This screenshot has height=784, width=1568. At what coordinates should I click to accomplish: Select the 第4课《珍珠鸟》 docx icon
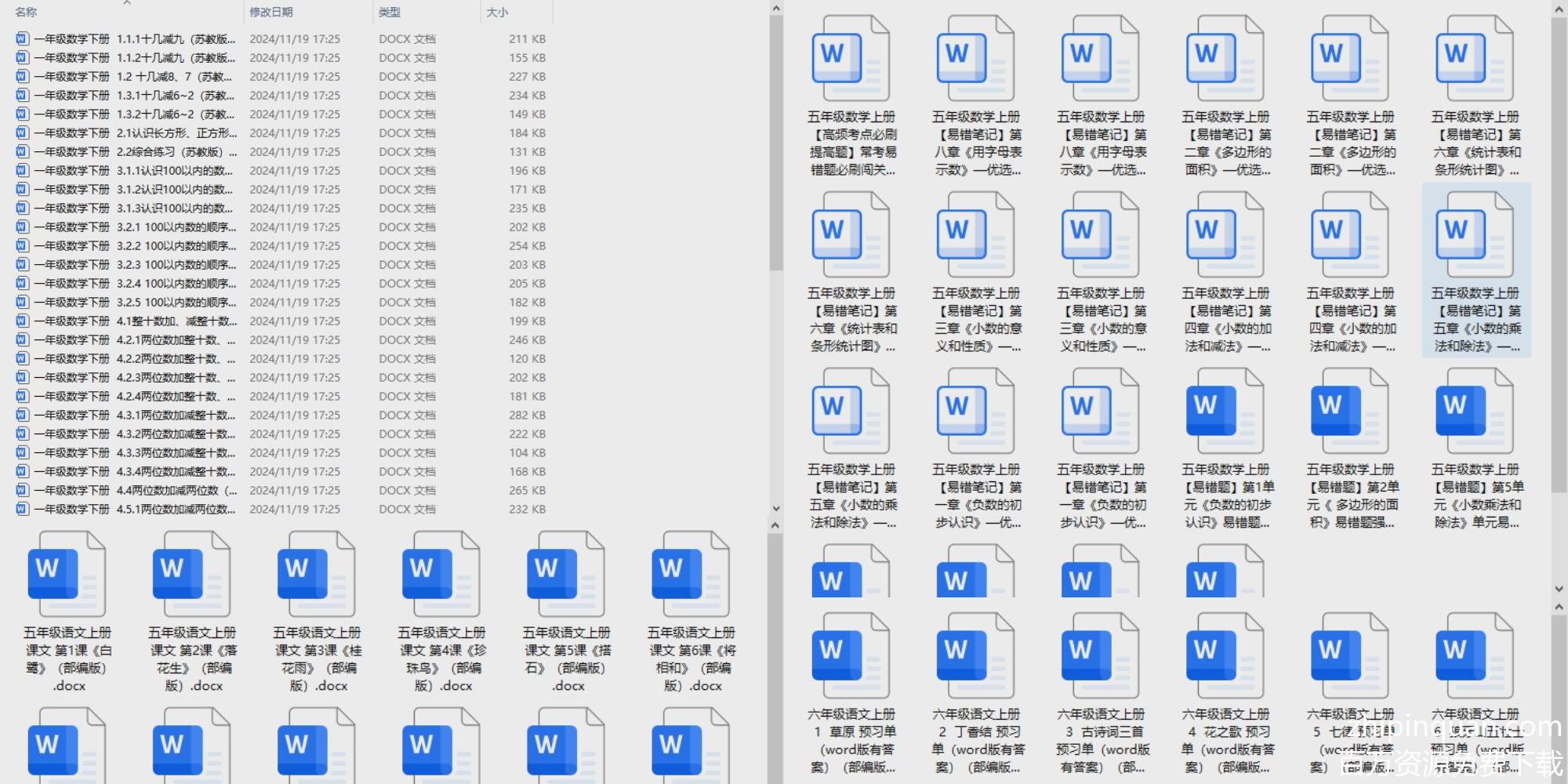441,574
